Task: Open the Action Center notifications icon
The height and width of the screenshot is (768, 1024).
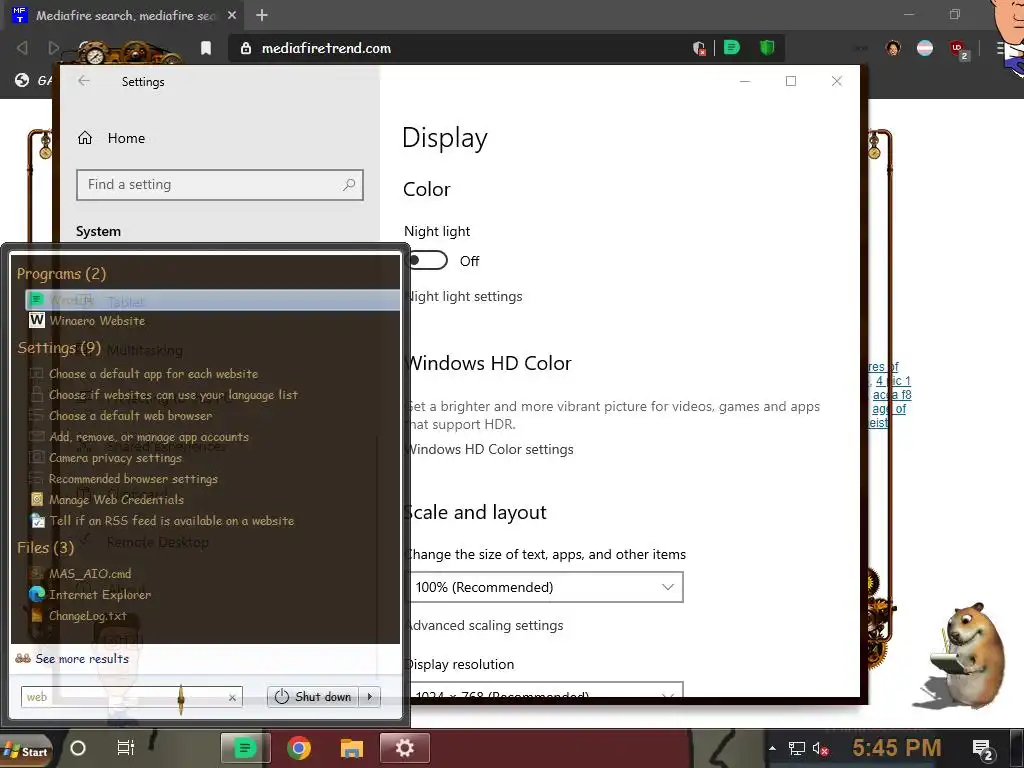Action: [x=982, y=750]
